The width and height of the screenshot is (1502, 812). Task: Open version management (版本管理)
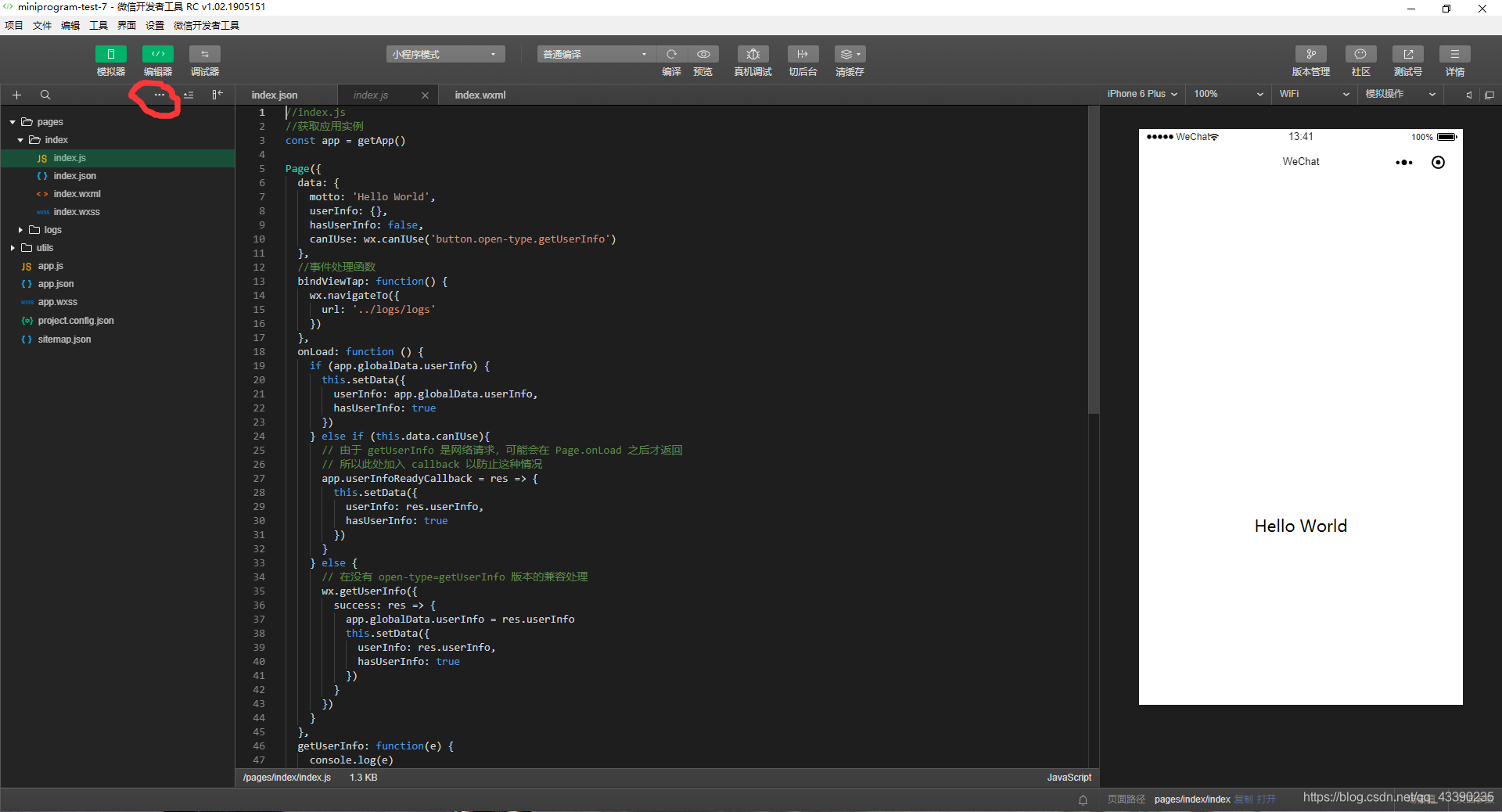(x=1310, y=54)
